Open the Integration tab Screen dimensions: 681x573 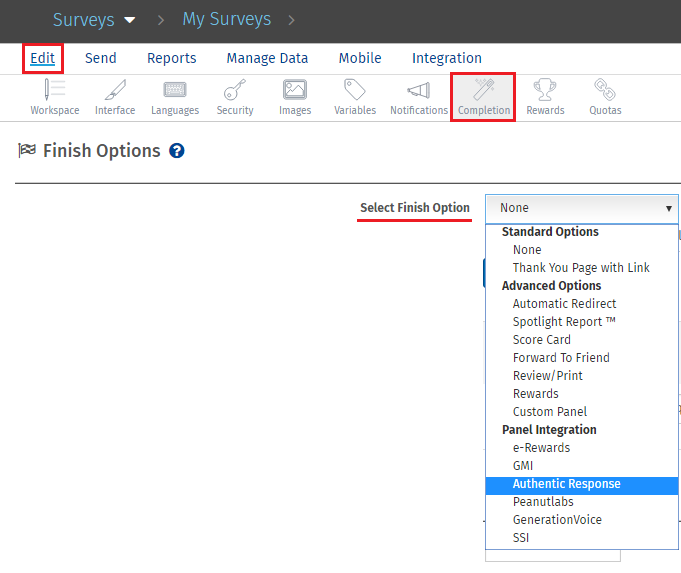pos(446,58)
